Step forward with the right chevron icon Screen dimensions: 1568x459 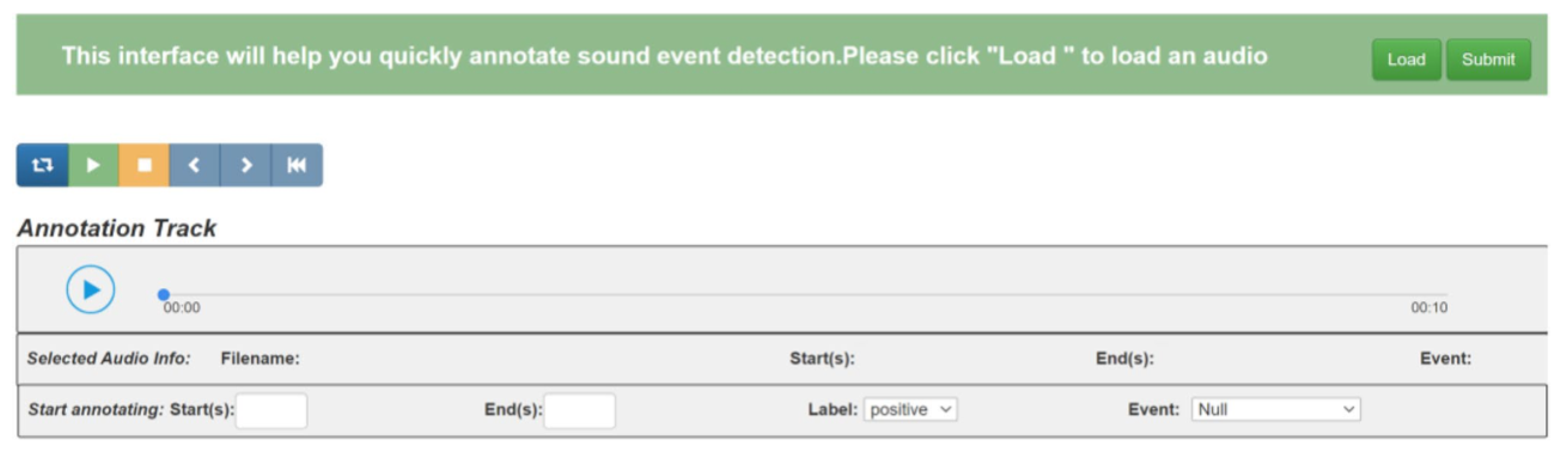(246, 165)
